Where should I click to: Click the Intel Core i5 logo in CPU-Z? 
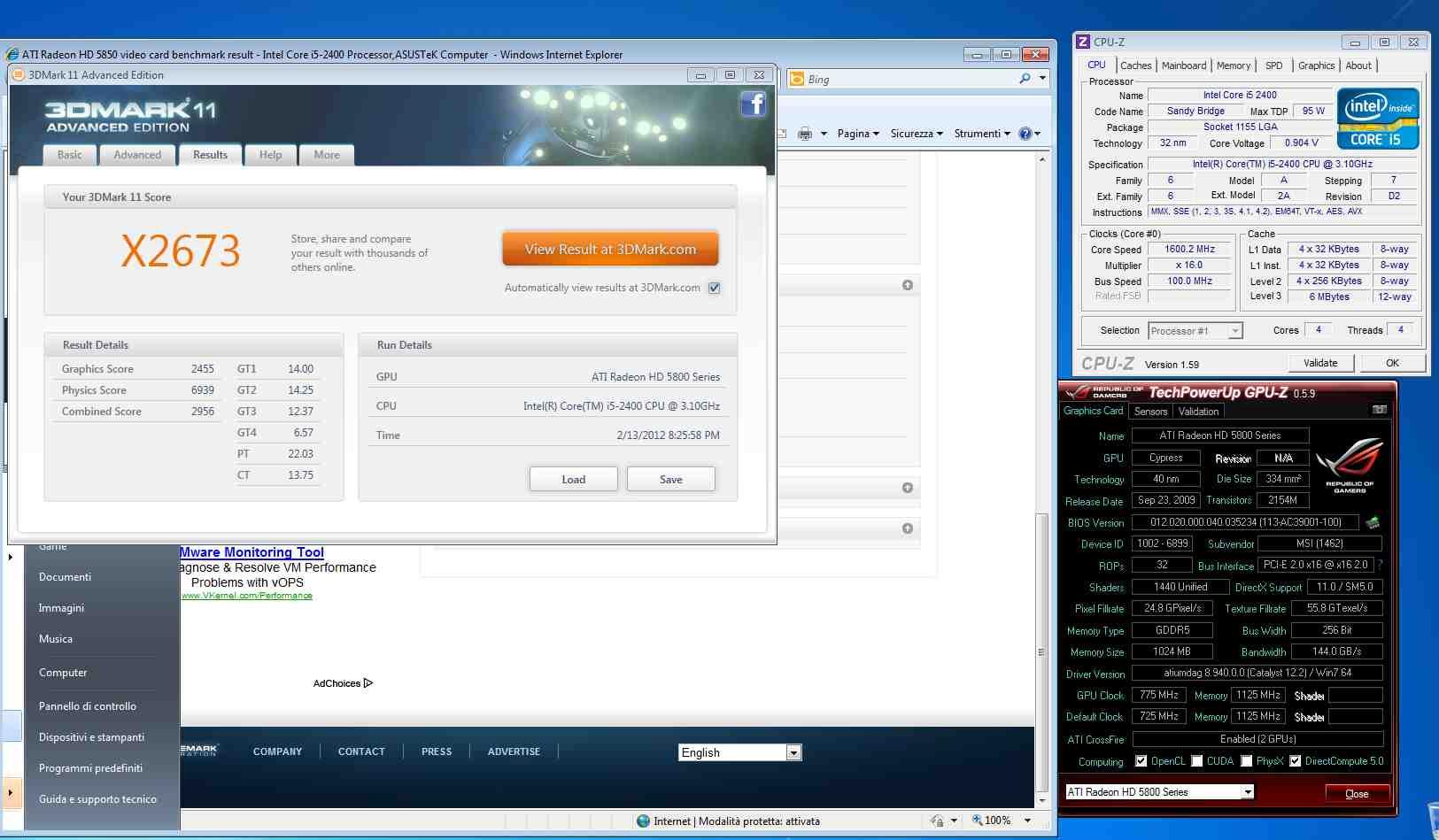[x=1378, y=118]
